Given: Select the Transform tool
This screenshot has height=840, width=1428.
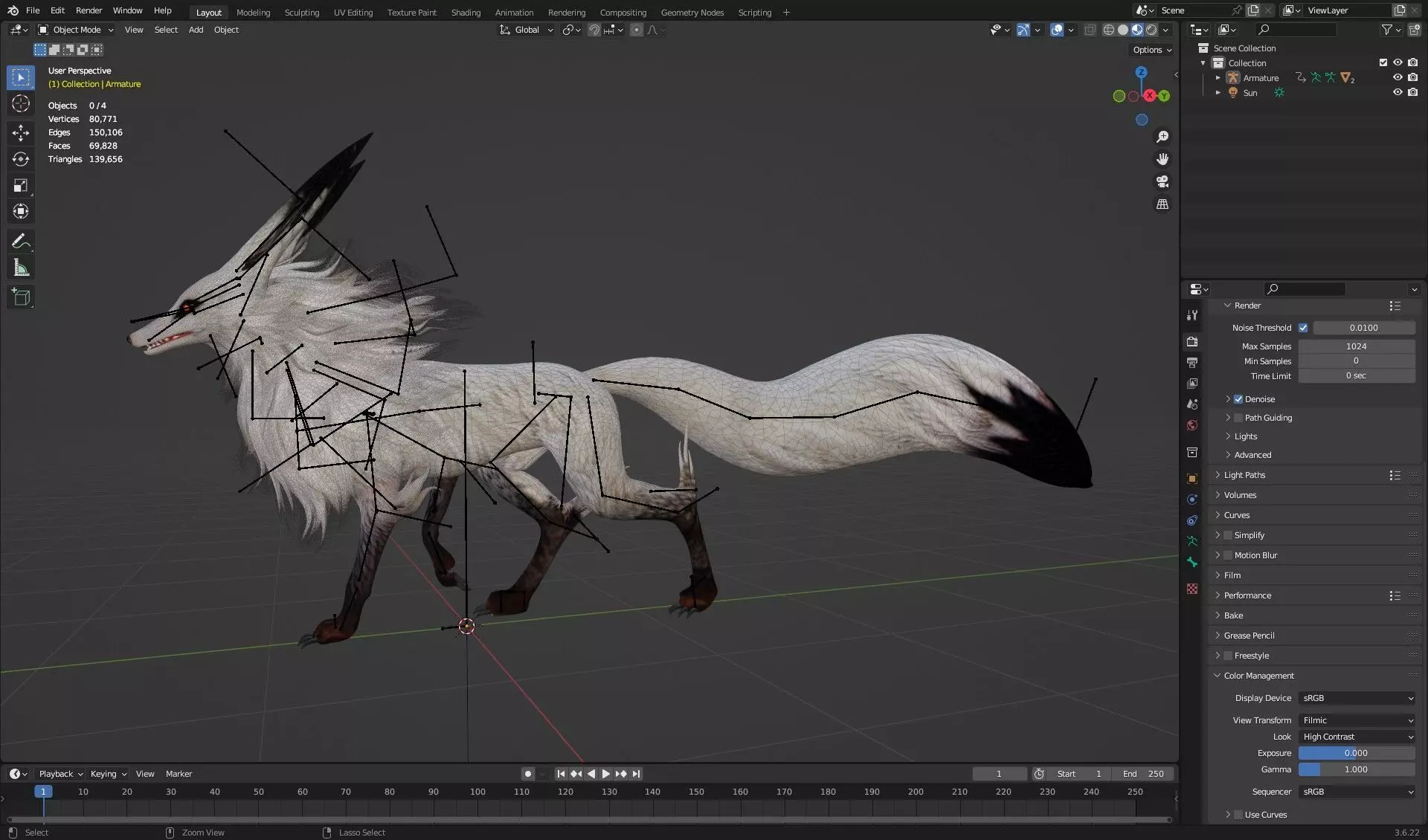Looking at the screenshot, I should coord(21,212).
